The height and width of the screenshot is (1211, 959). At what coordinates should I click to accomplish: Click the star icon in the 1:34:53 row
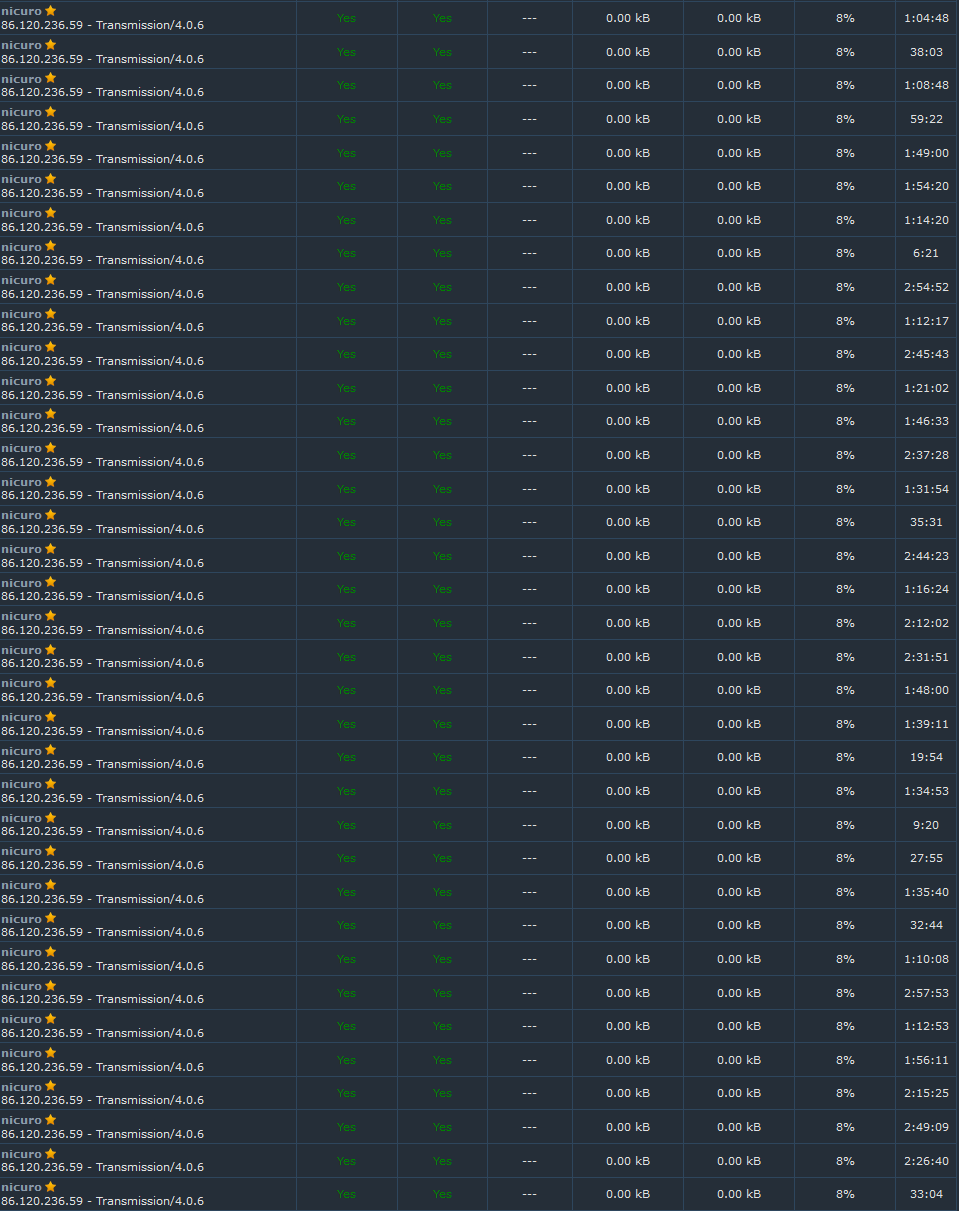(x=50, y=784)
